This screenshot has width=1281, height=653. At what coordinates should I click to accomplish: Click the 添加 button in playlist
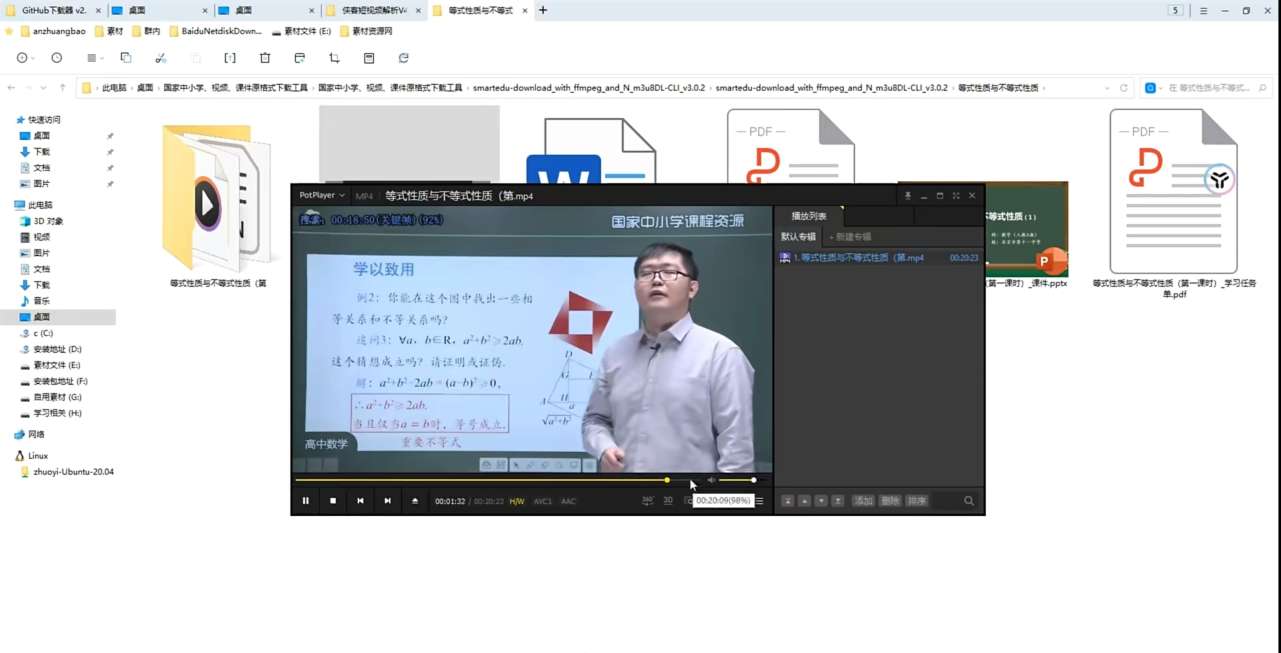click(x=863, y=501)
